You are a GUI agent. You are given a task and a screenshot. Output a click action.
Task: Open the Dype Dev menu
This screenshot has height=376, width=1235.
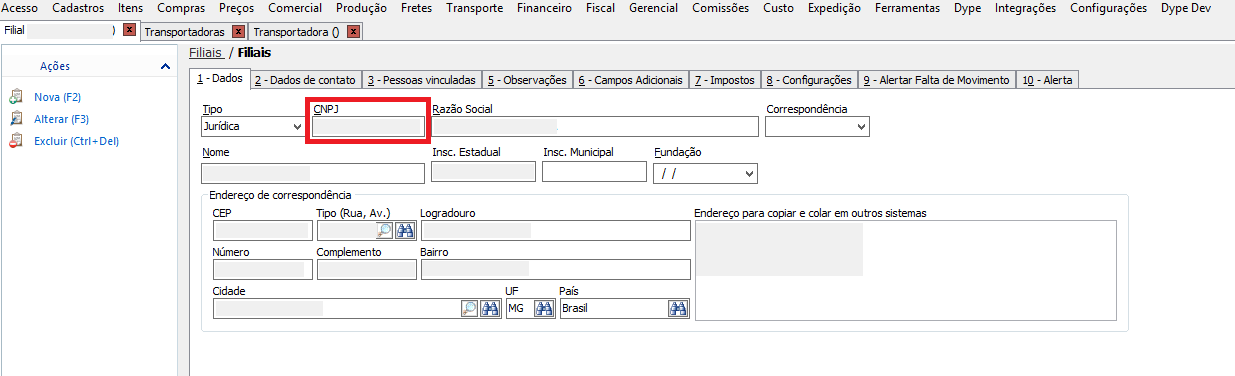pyautogui.click(x=1185, y=8)
